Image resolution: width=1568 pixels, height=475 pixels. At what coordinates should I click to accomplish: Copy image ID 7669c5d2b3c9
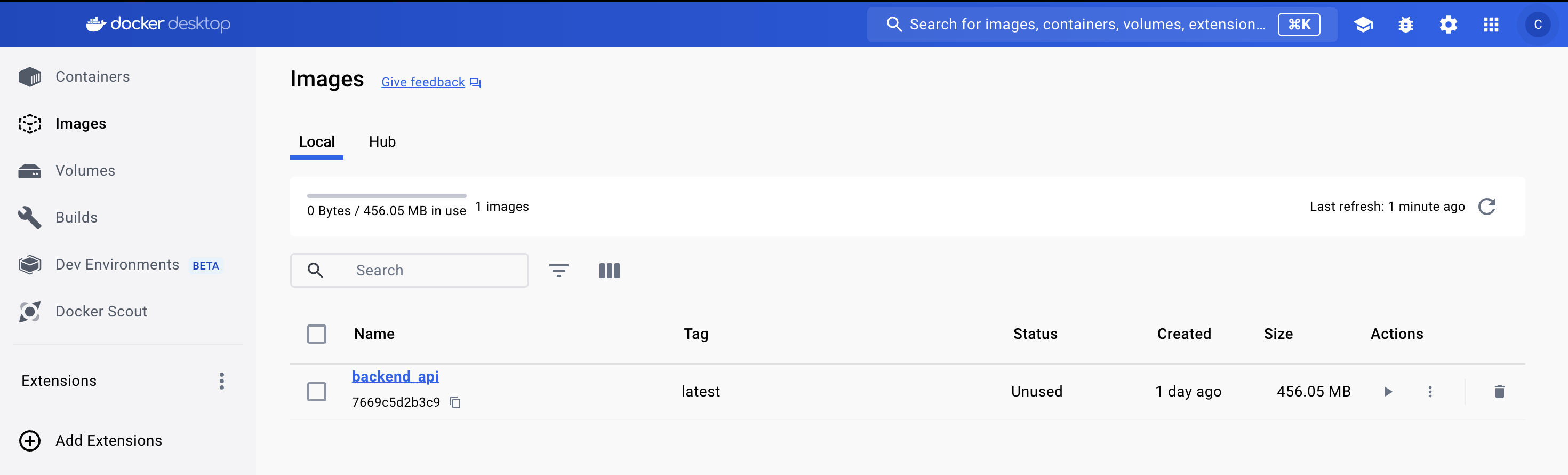click(455, 402)
